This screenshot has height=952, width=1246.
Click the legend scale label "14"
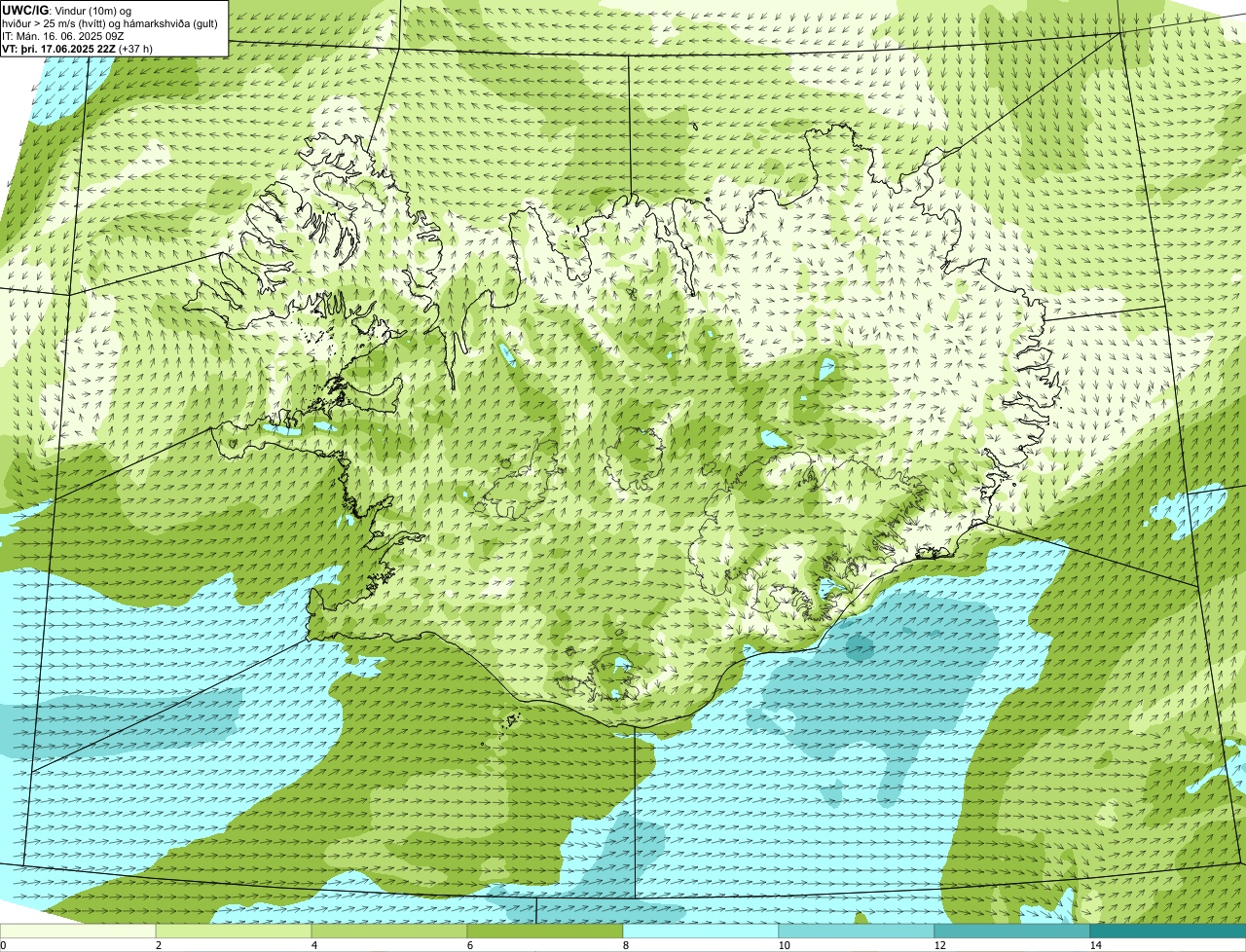[x=1095, y=945]
